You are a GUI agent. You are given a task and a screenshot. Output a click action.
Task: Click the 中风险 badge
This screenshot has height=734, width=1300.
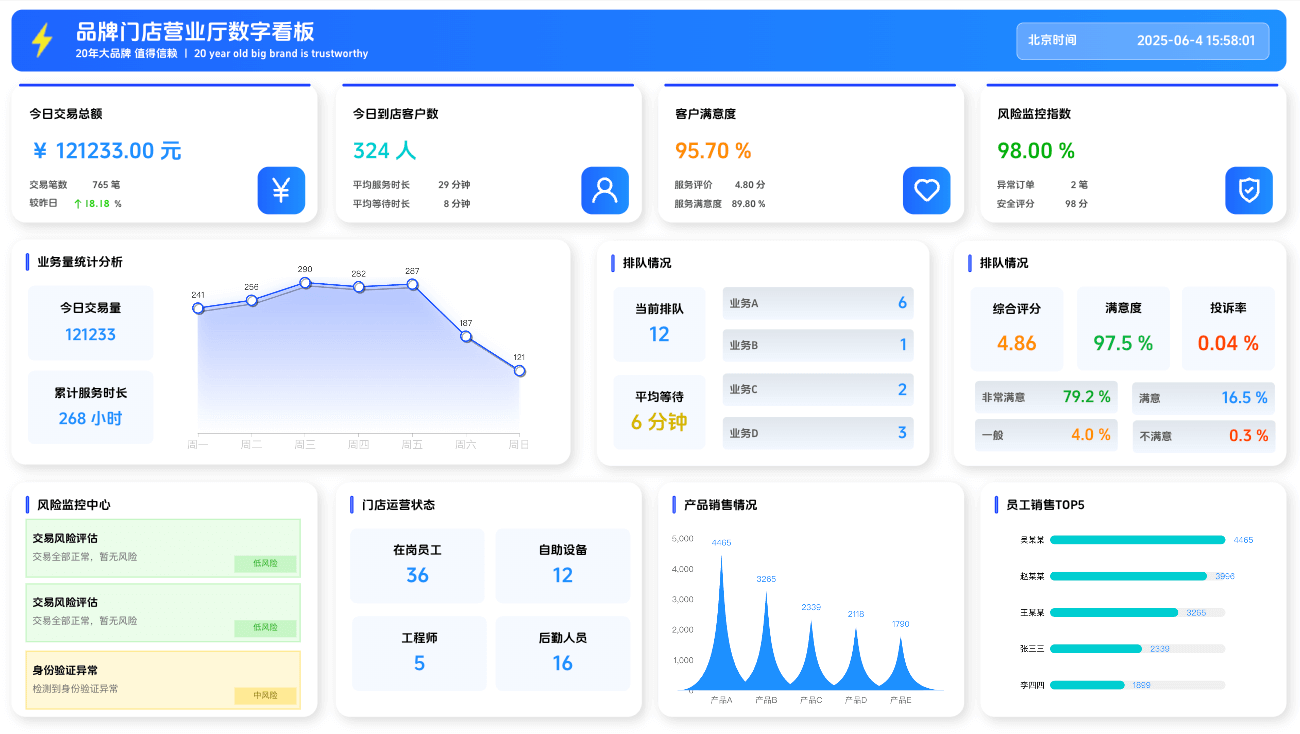pos(265,695)
